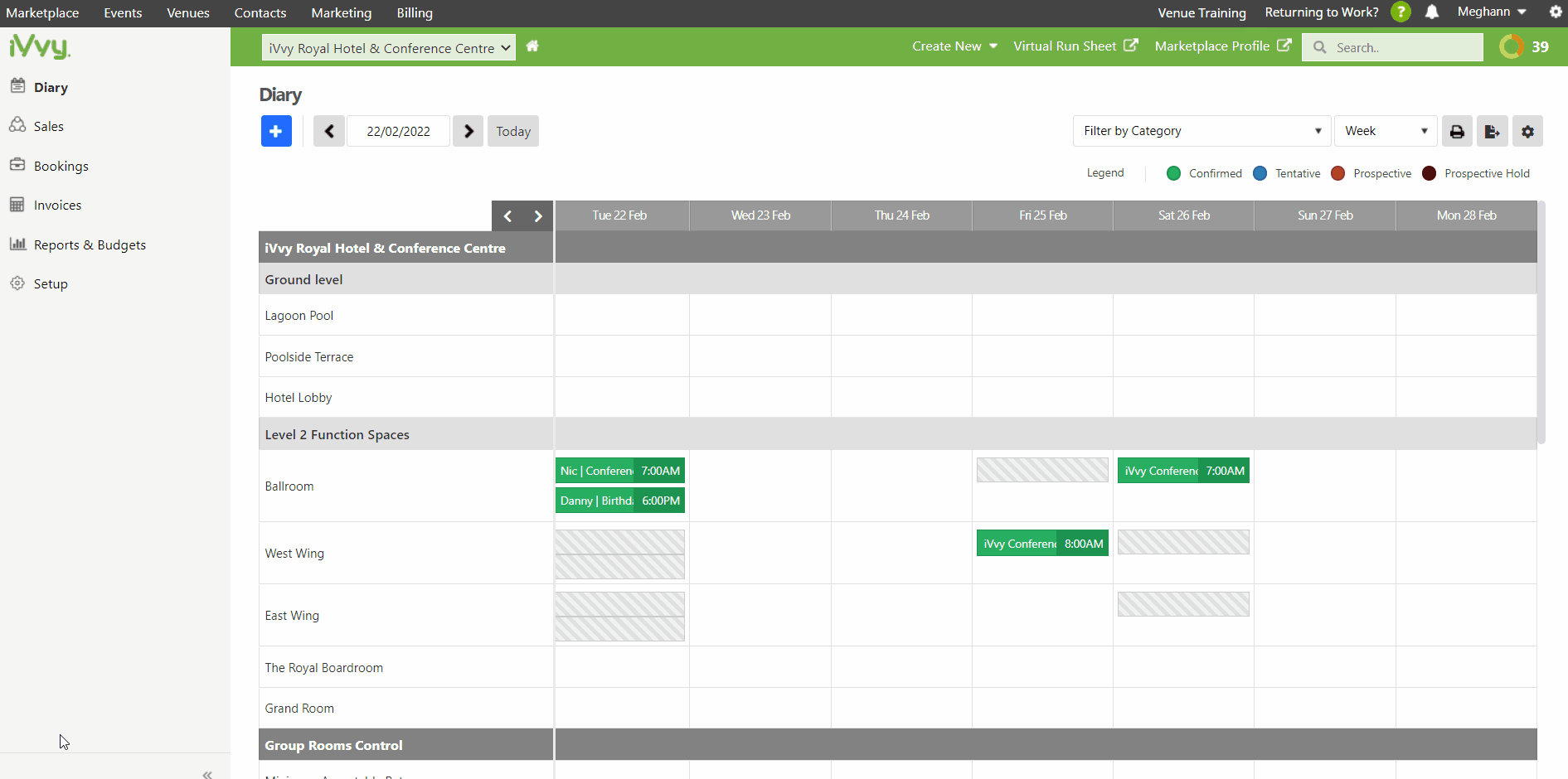Screen dimensions: 1568x779
Task: Click the Hotel Lobby row label
Action: coord(299,398)
